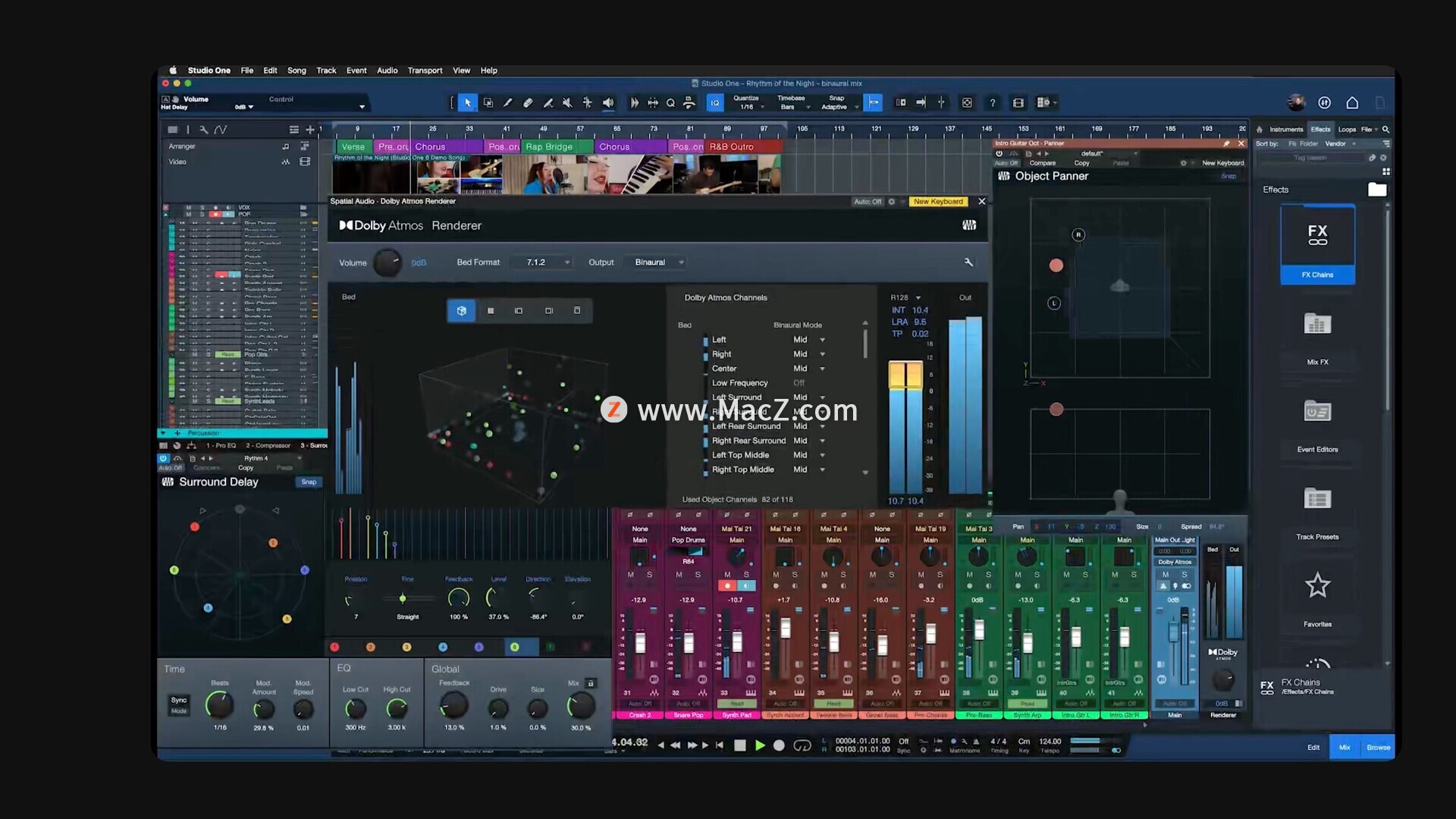Click Copy in Object Panner header

(1081, 163)
